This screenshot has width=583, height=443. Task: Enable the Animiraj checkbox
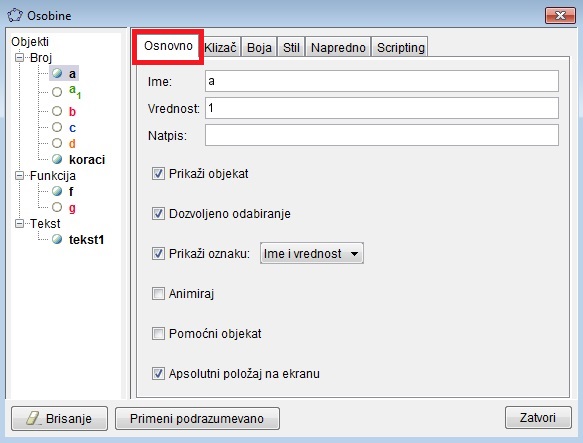pos(158,293)
